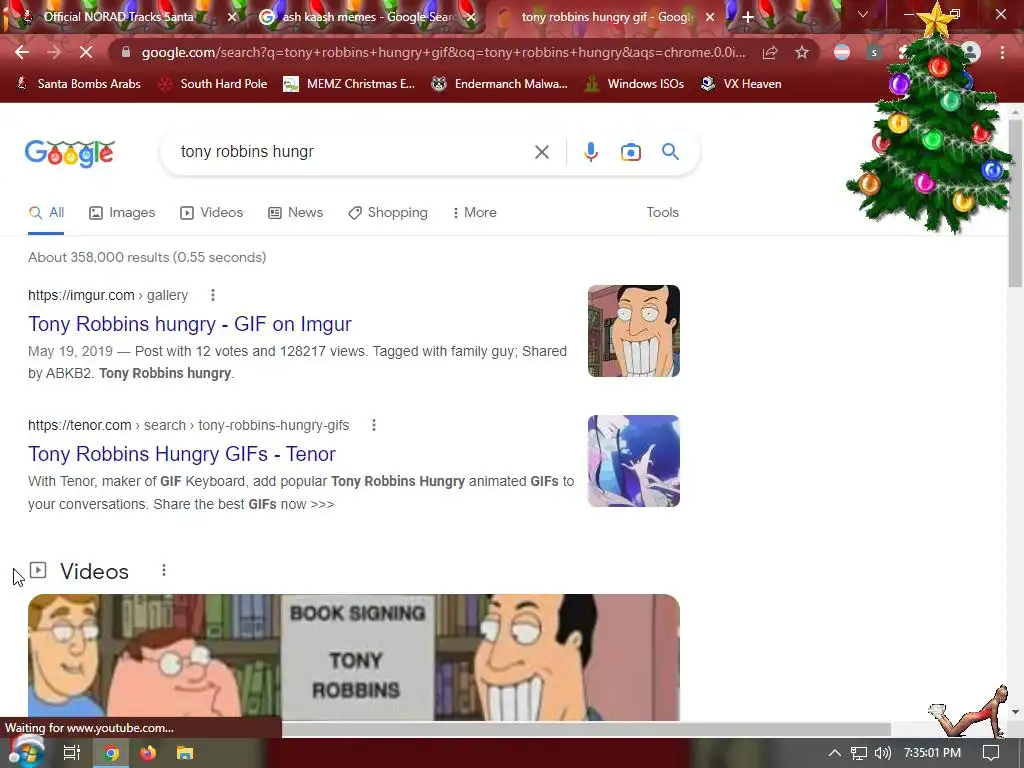Open Endermanch Malware bookmark
1024x768 pixels.
tap(500, 84)
